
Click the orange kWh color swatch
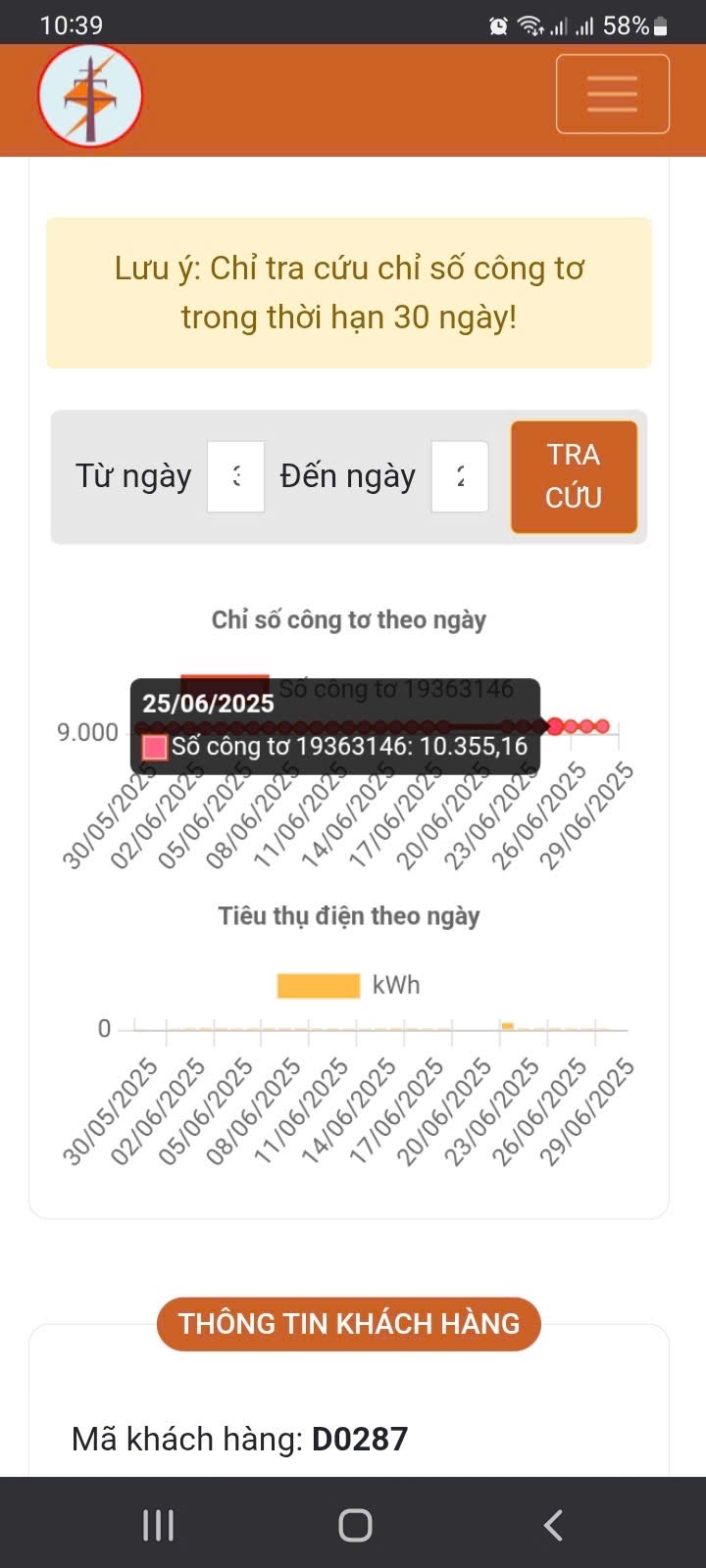tap(318, 985)
